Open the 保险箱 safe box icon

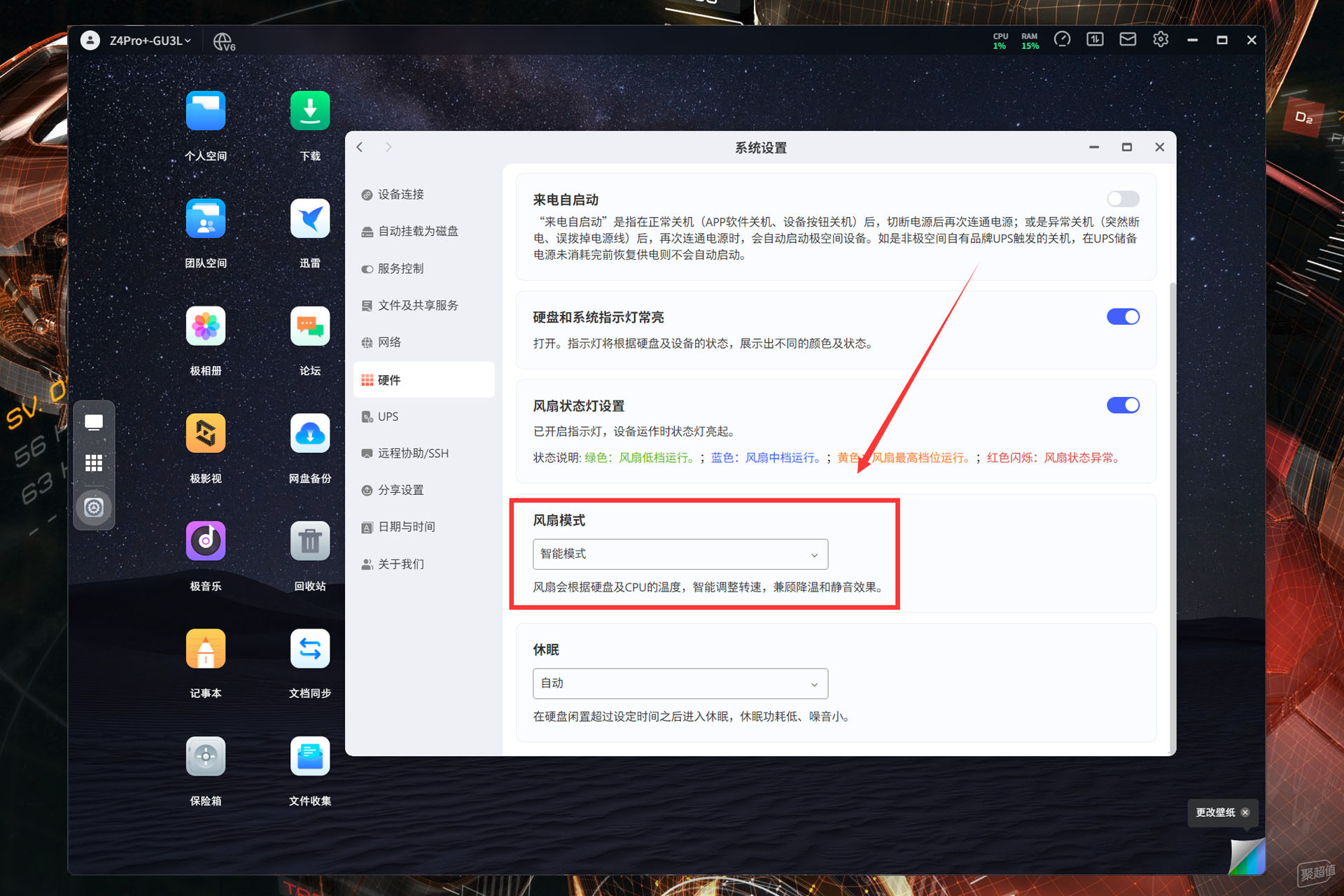click(x=206, y=756)
